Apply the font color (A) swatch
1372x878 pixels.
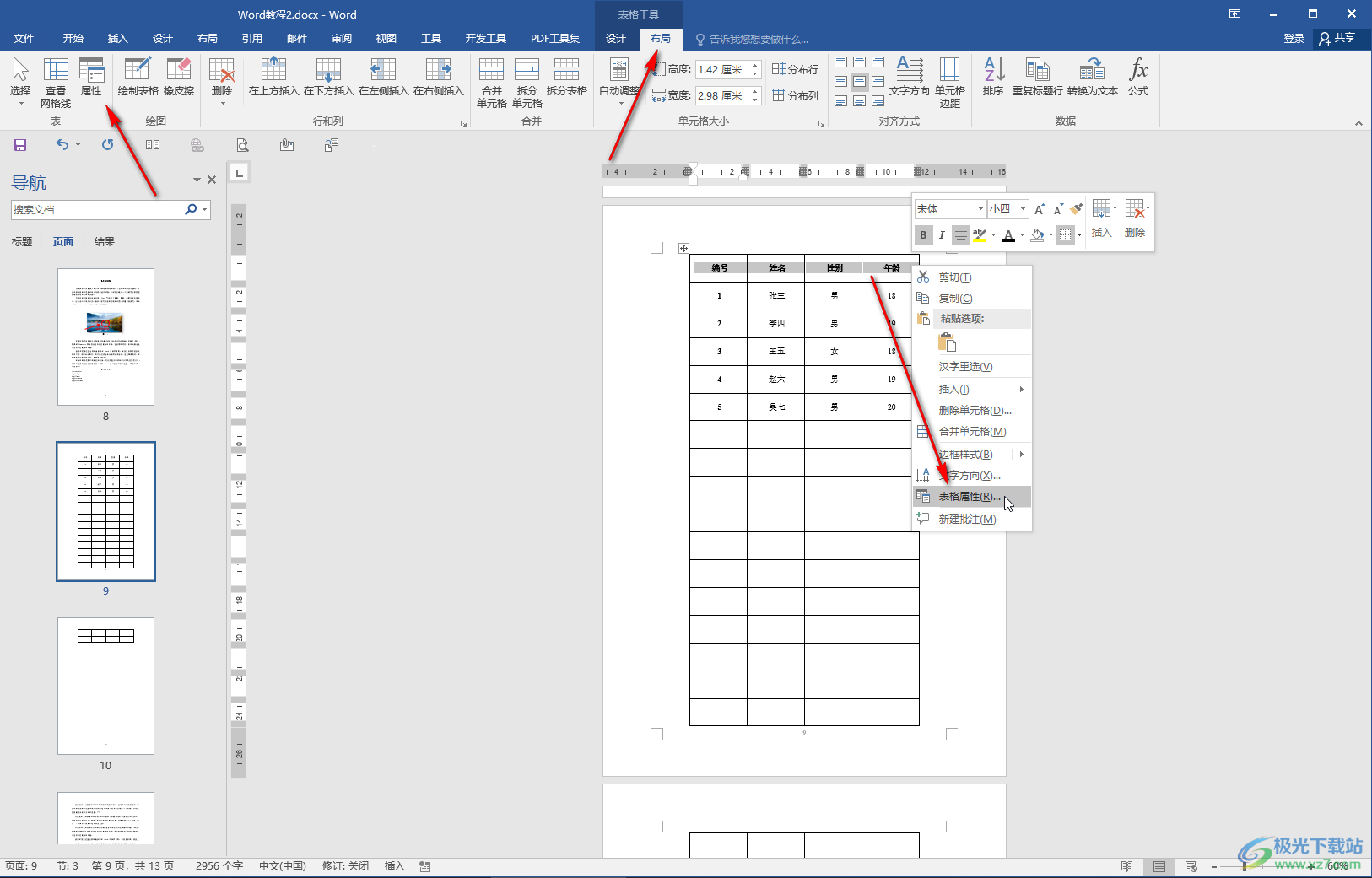click(x=1008, y=235)
